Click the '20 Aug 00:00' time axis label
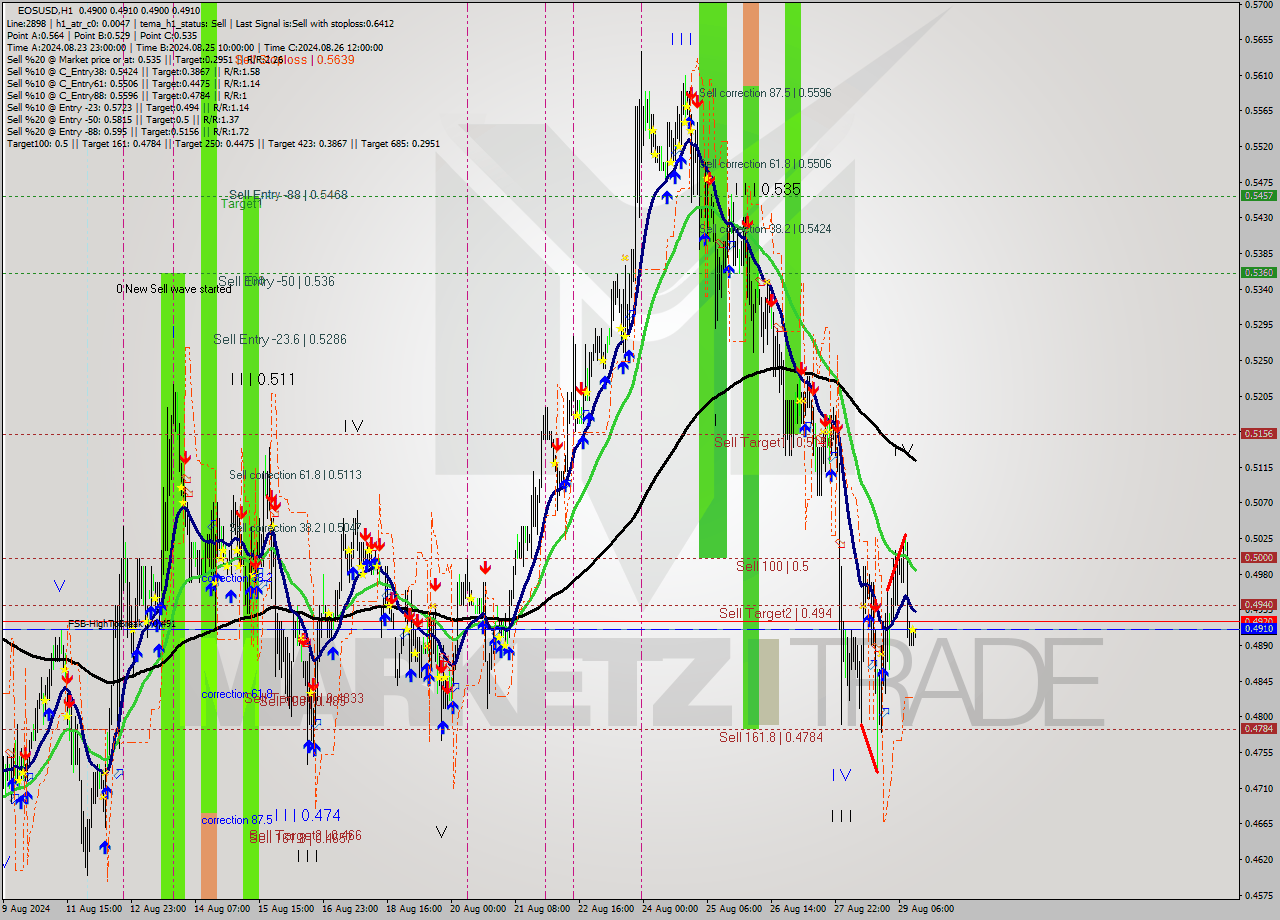The height and width of the screenshot is (920, 1280). [x=478, y=909]
